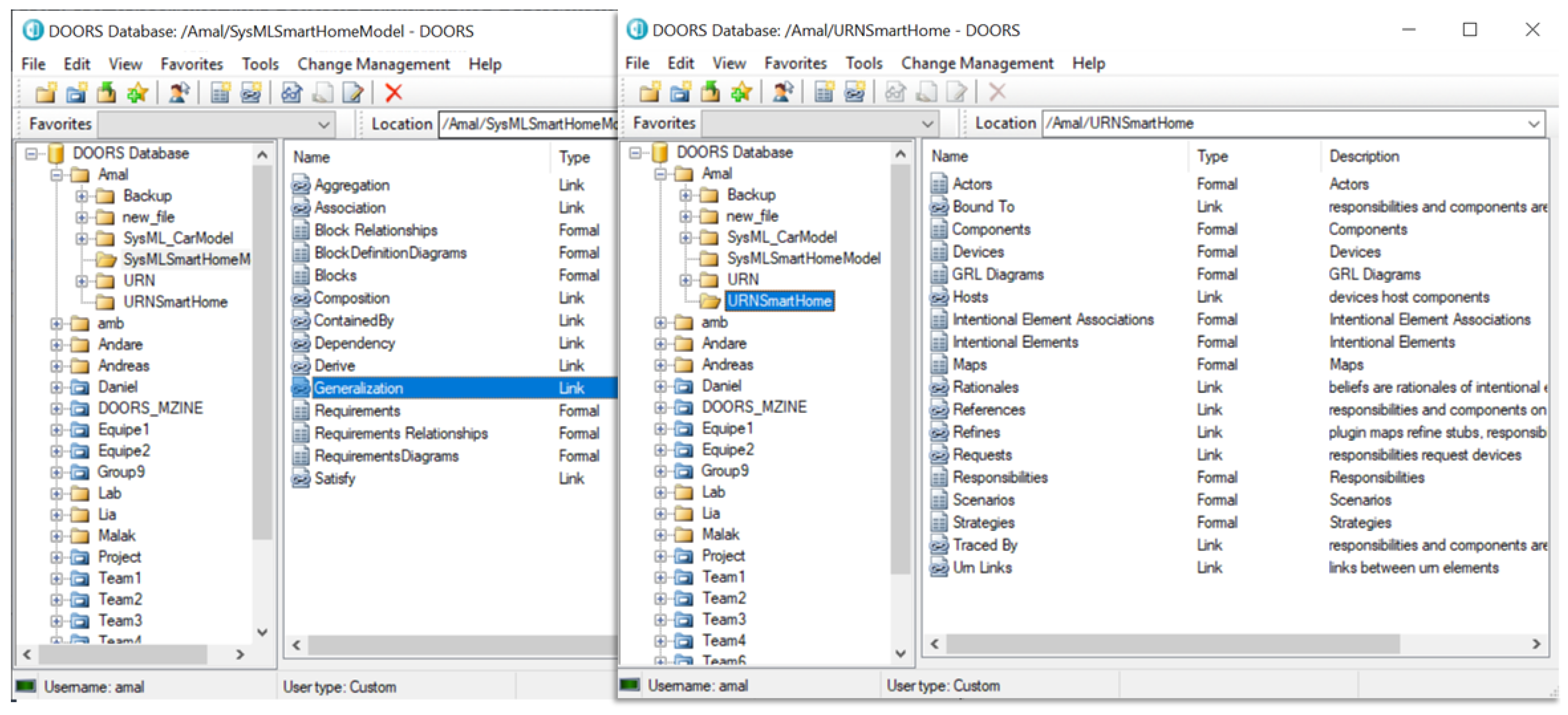Image resolution: width=1568 pixels, height=715 pixels.
Task: Open Location dropdown arrow in the URNSmartHome window
Action: [x=1533, y=123]
